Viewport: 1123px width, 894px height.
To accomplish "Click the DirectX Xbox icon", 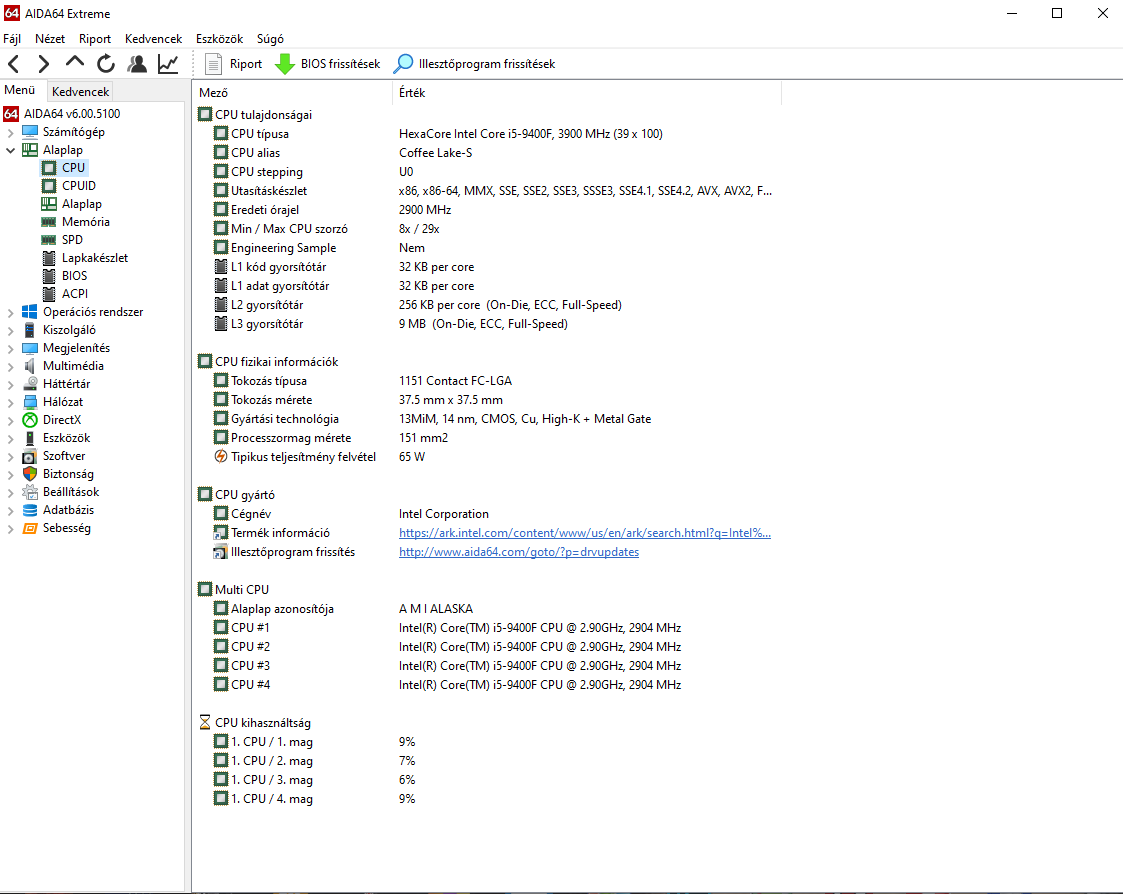I will [29, 420].
